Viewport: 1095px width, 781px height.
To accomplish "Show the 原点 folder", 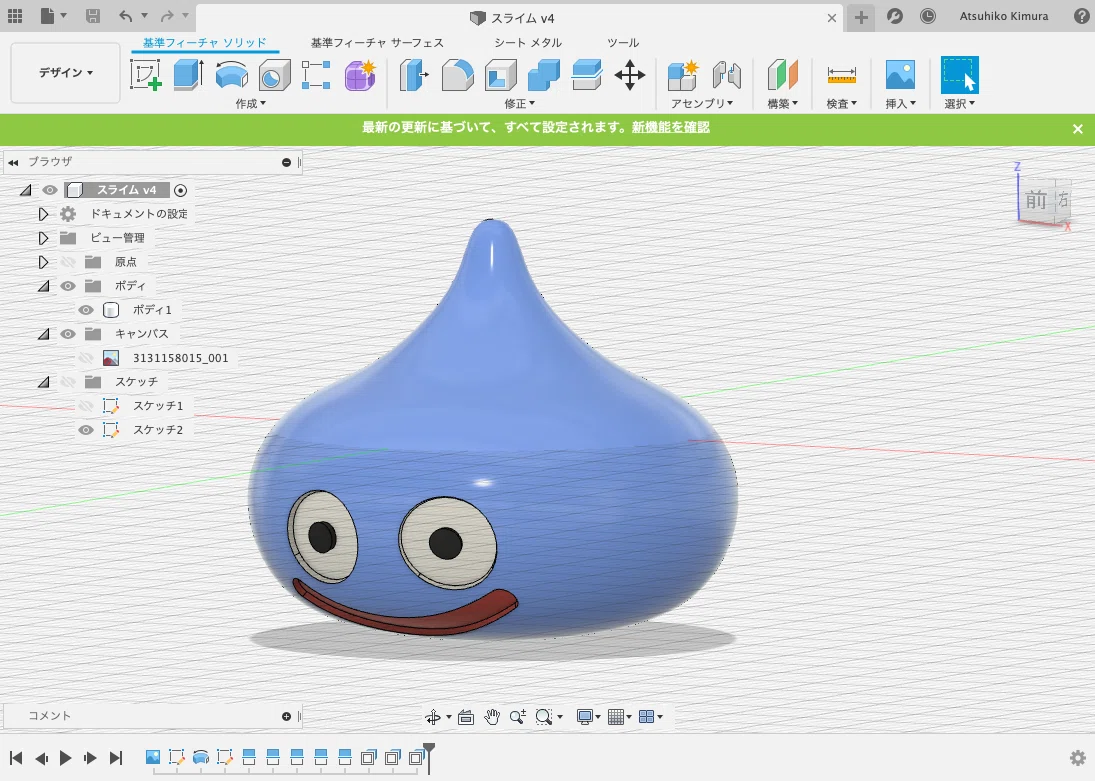I will pos(68,262).
